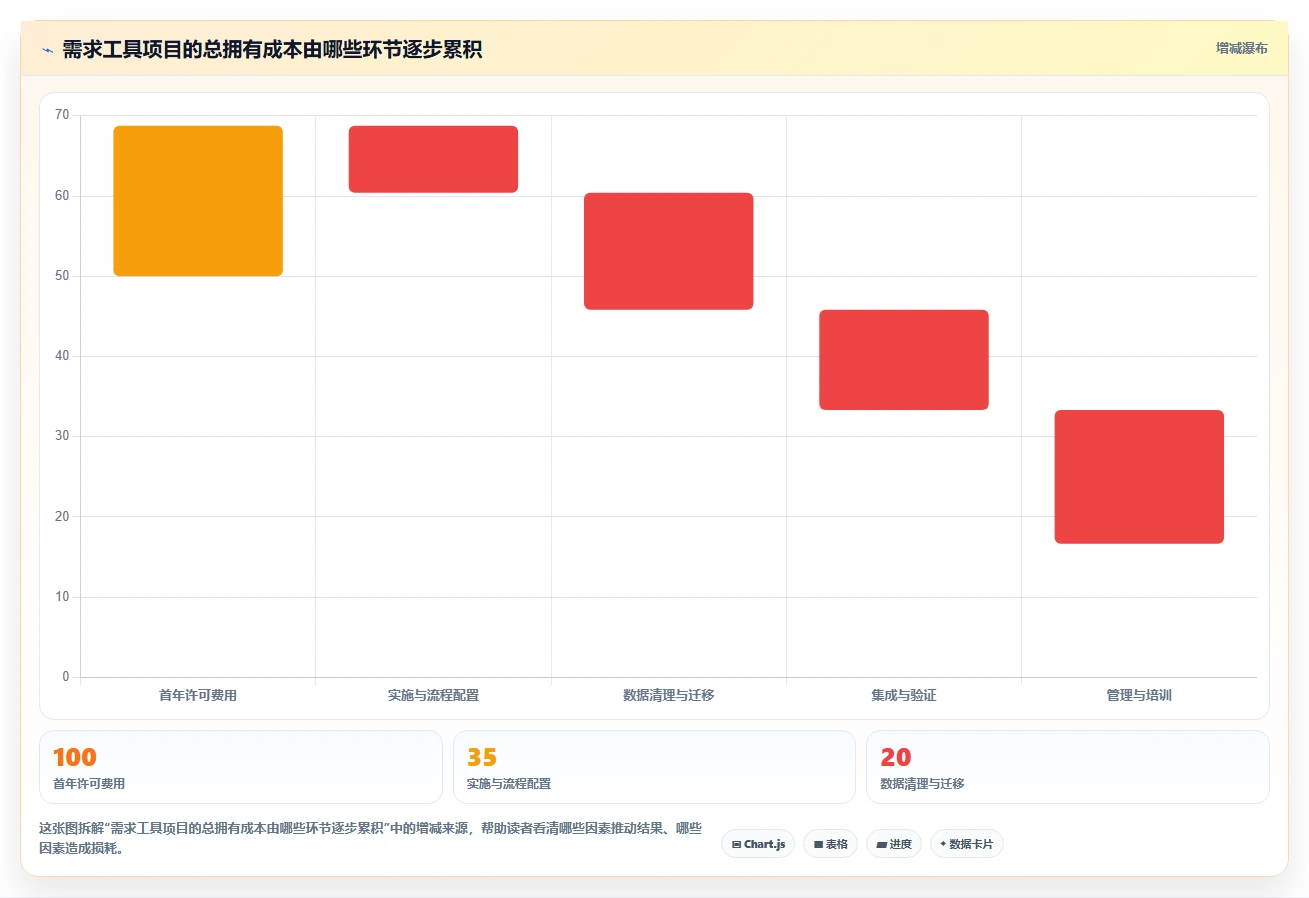Select the 表格 tag chip
The image size is (1309, 898).
[830, 844]
